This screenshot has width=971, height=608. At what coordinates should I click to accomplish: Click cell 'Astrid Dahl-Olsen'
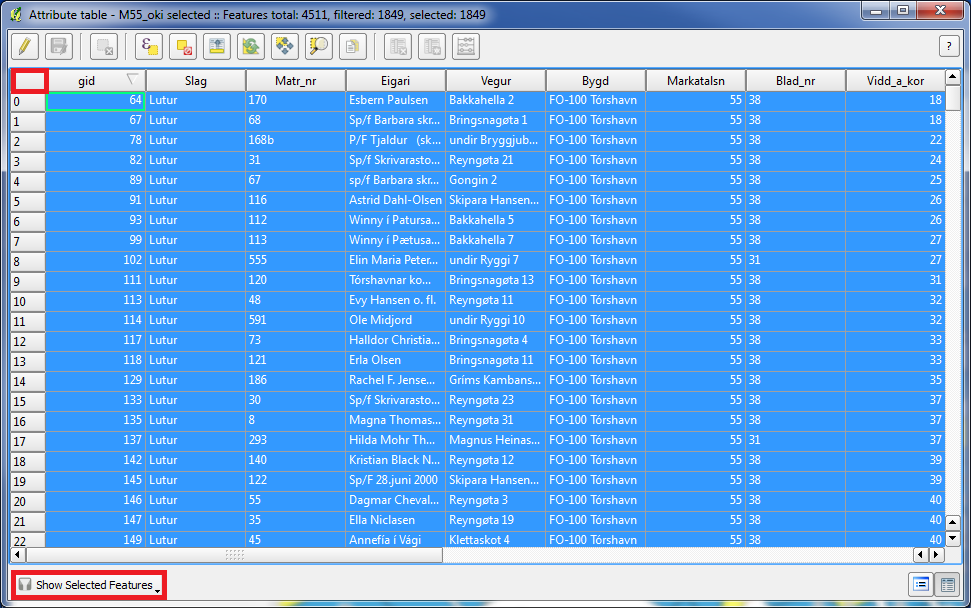[395, 200]
